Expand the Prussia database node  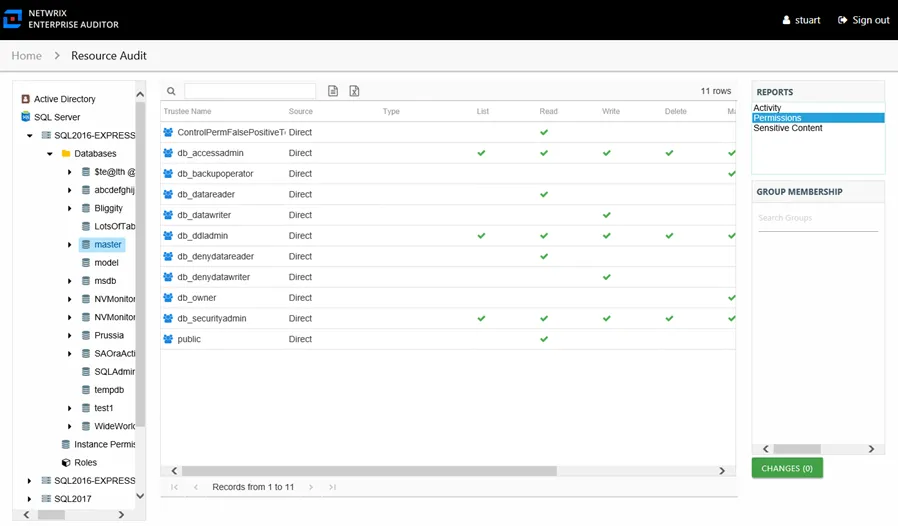(69, 335)
